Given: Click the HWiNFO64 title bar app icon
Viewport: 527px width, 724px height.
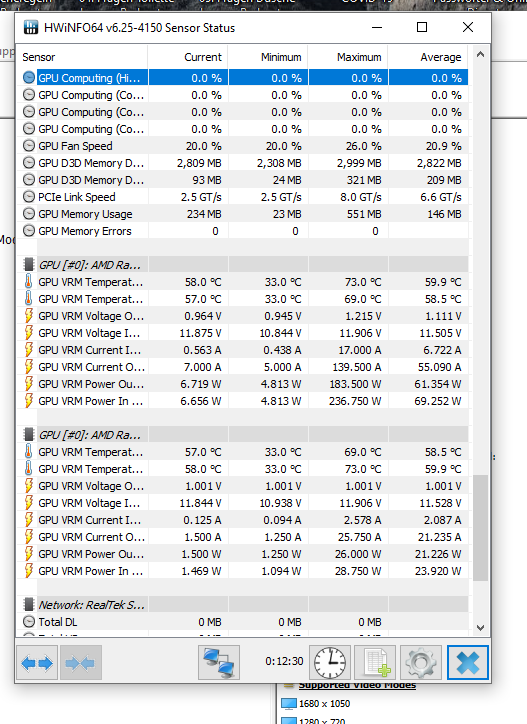Looking at the screenshot, I should [x=31, y=28].
